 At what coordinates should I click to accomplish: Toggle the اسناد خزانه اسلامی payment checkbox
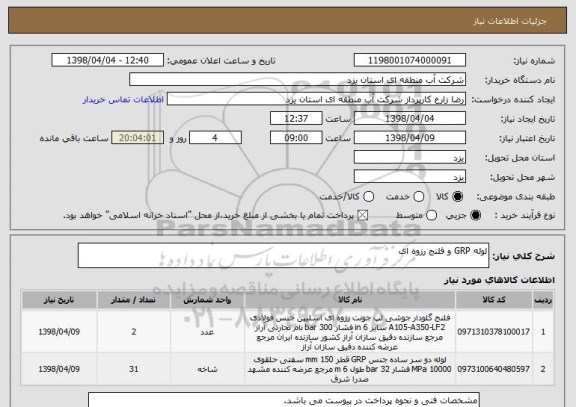click(363, 215)
